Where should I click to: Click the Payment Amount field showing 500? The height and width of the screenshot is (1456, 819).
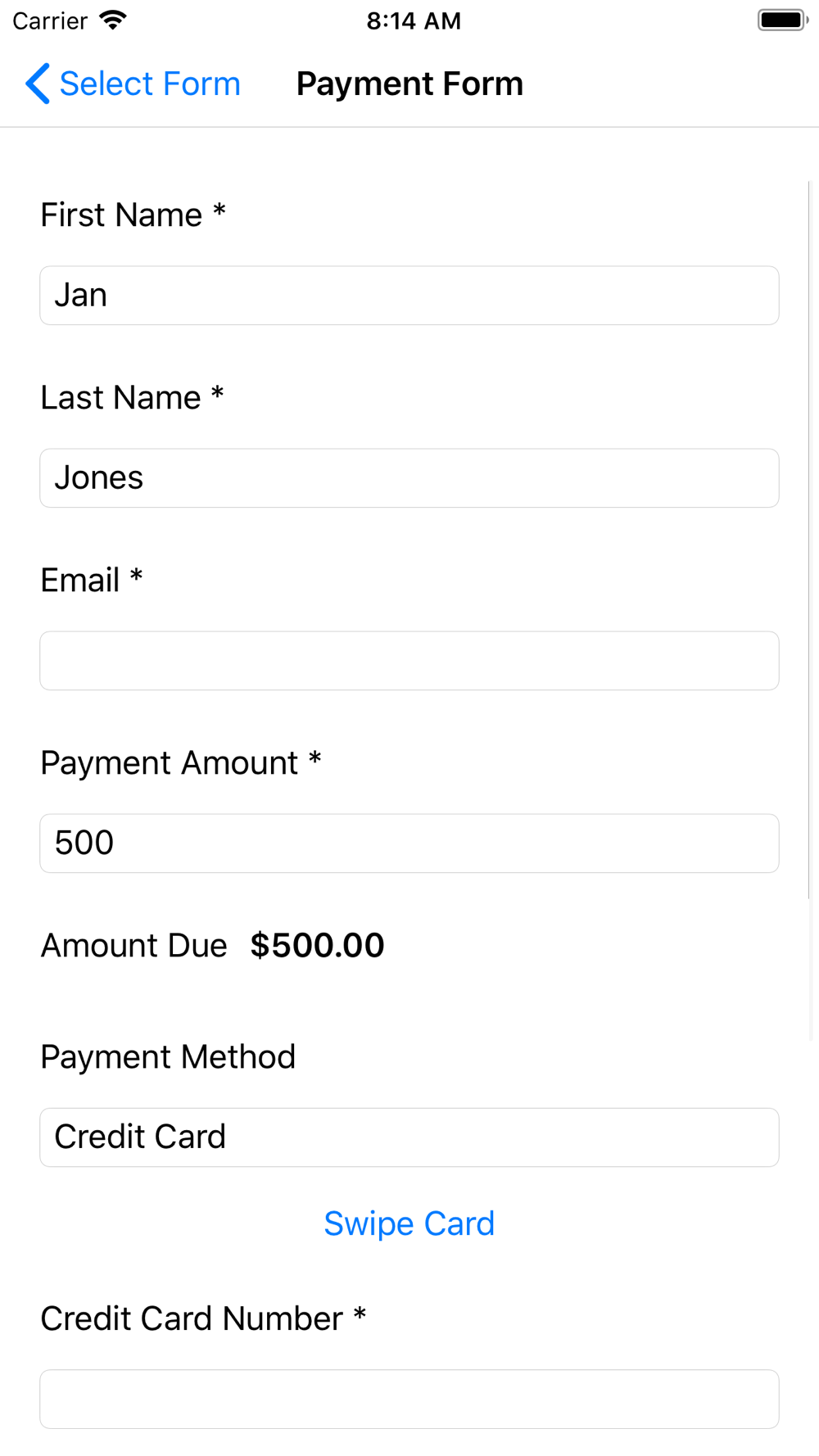[409, 843]
